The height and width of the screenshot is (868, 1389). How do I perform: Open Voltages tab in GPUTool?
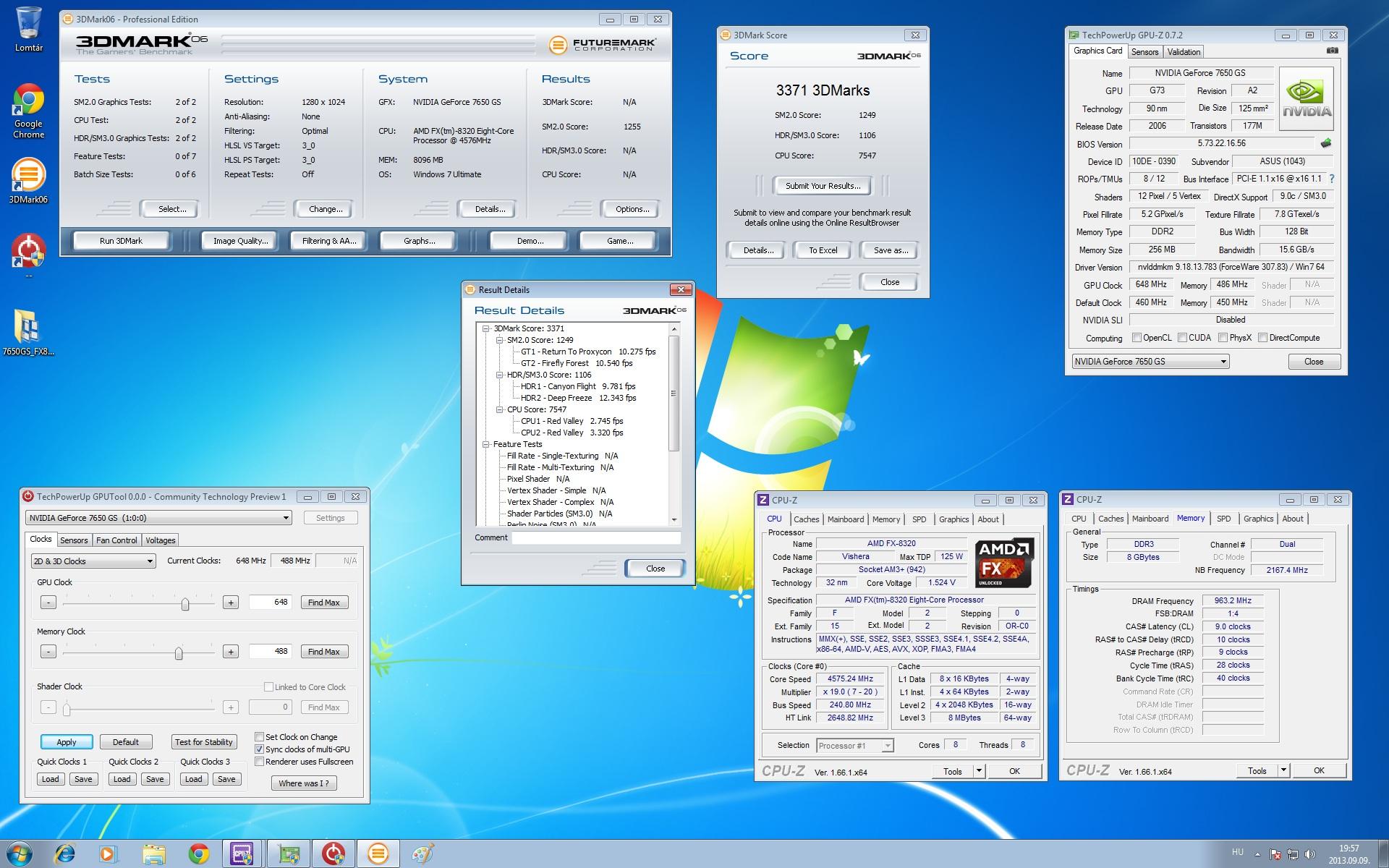point(161,540)
